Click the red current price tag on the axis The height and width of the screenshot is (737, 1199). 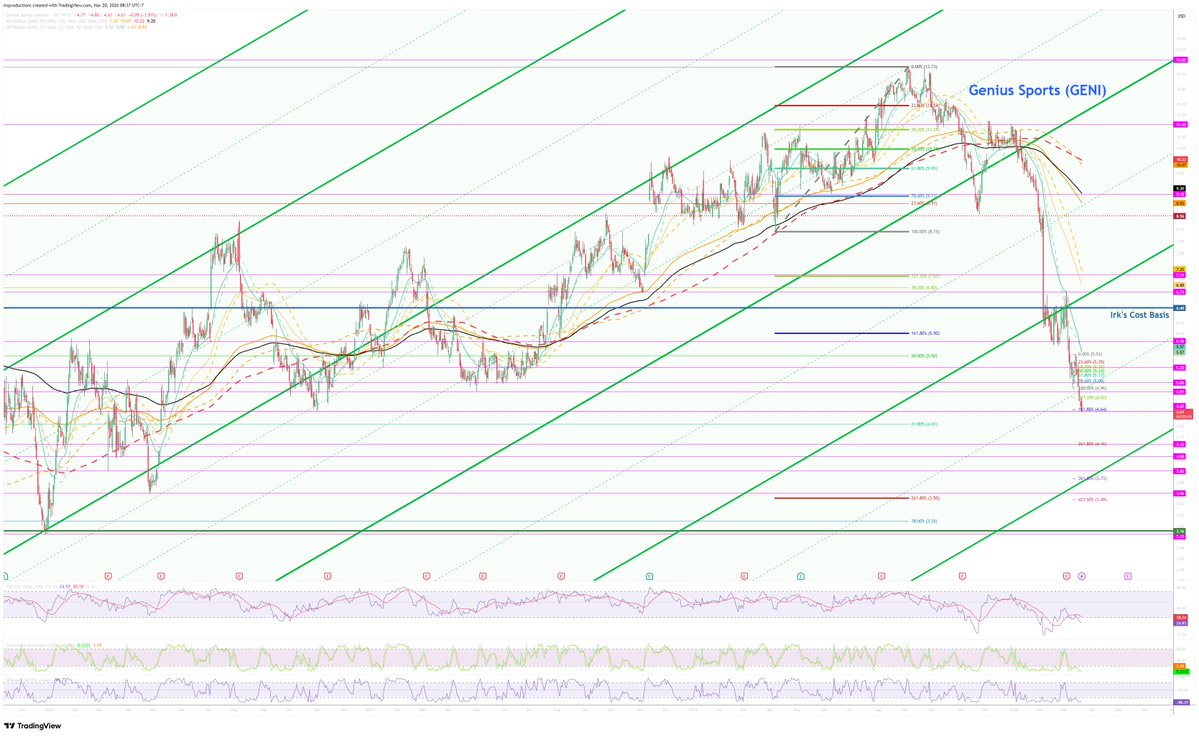[x=1183, y=414]
